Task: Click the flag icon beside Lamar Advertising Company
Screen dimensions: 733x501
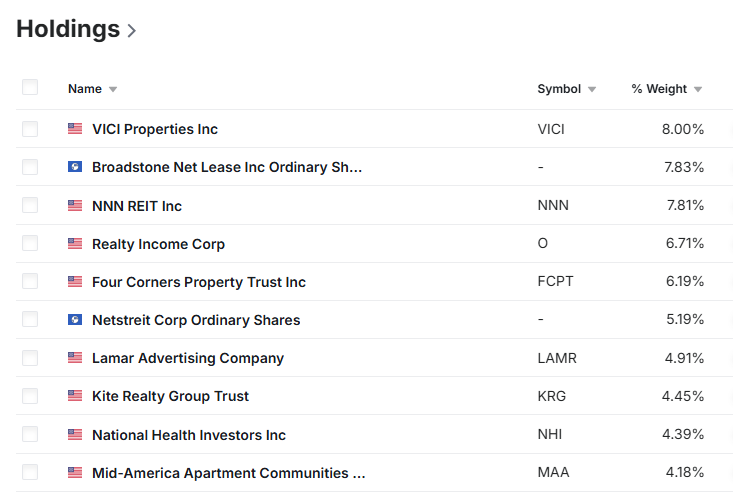Action: [75, 358]
